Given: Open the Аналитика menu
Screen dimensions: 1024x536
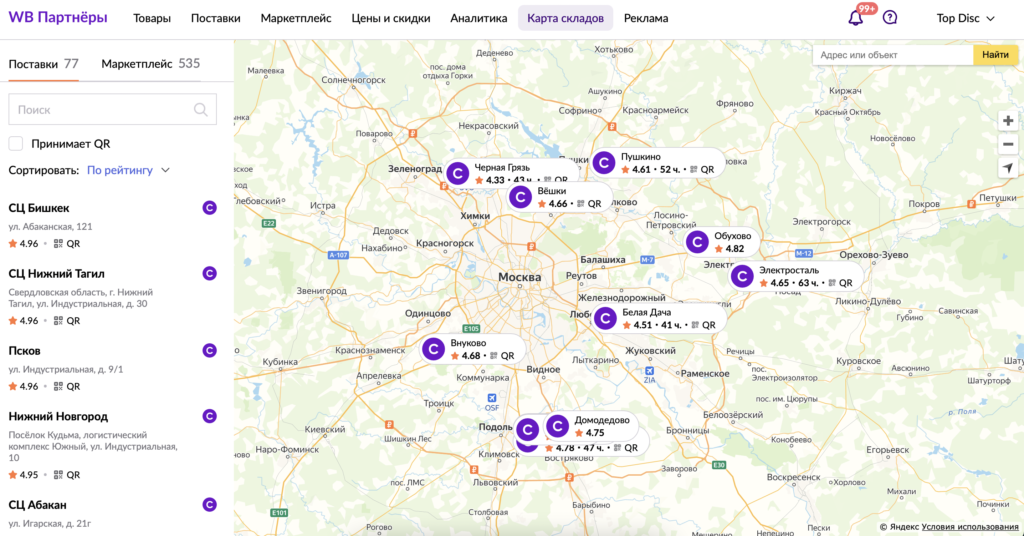Looking at the screenshot, I should (x=479, y=18).
